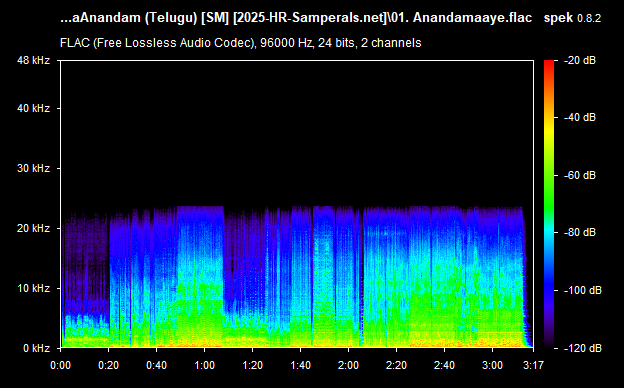Select the 1:40 time marker

300,365
